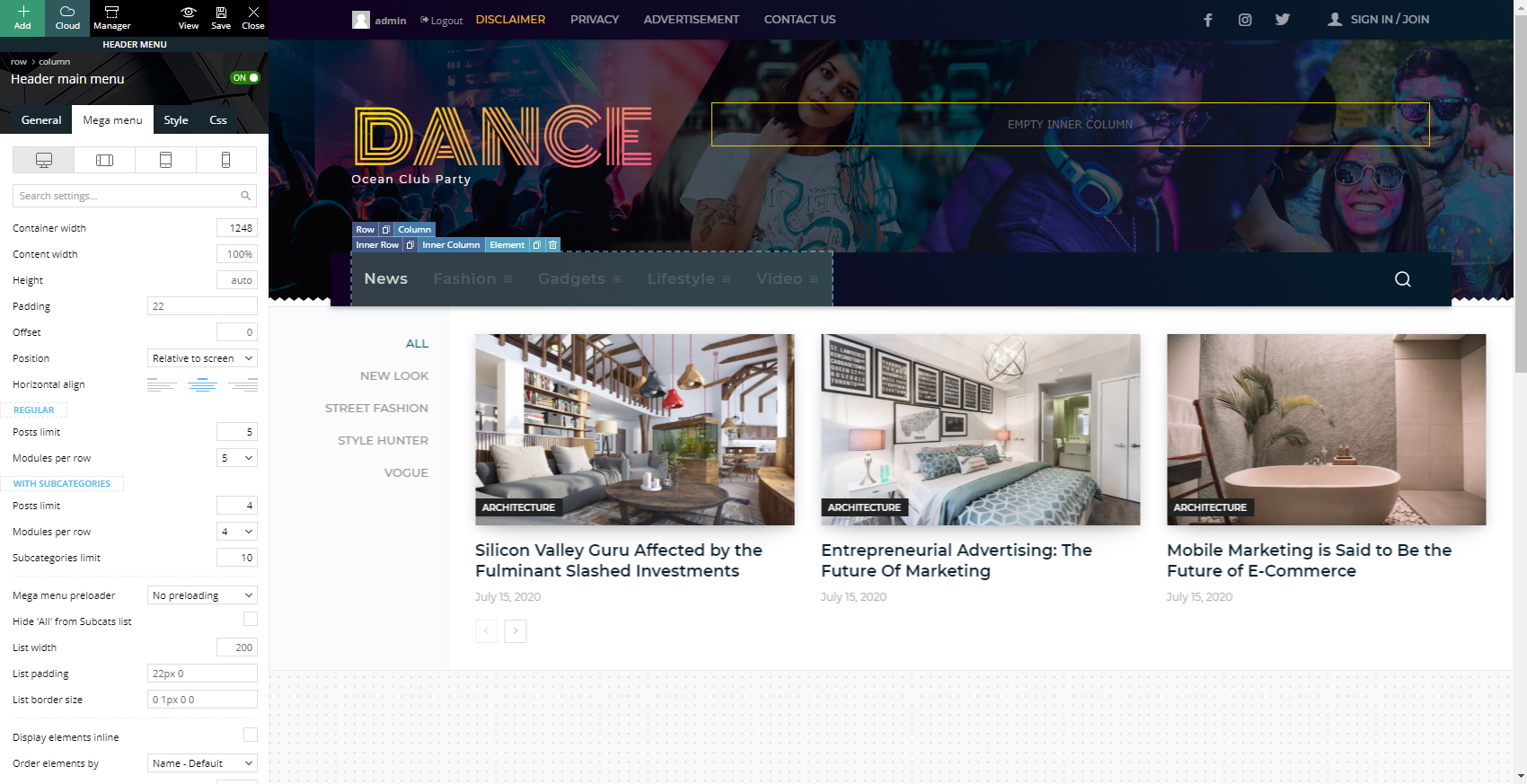Open the Twitter social link

pyautogui.click(x=1283, y=20)
